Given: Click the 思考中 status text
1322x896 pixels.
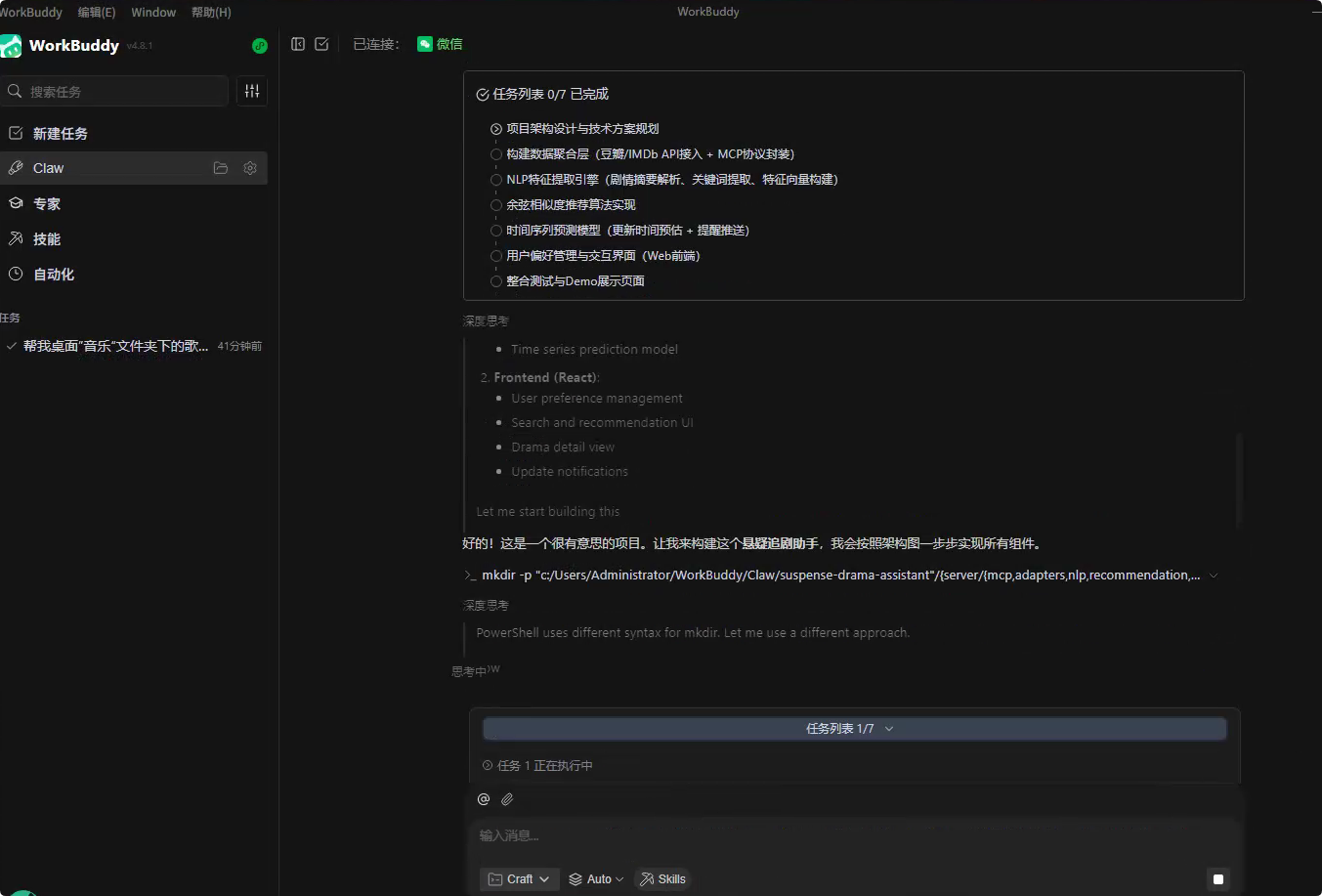Looking at the screenshot, I should click(469, 672).
